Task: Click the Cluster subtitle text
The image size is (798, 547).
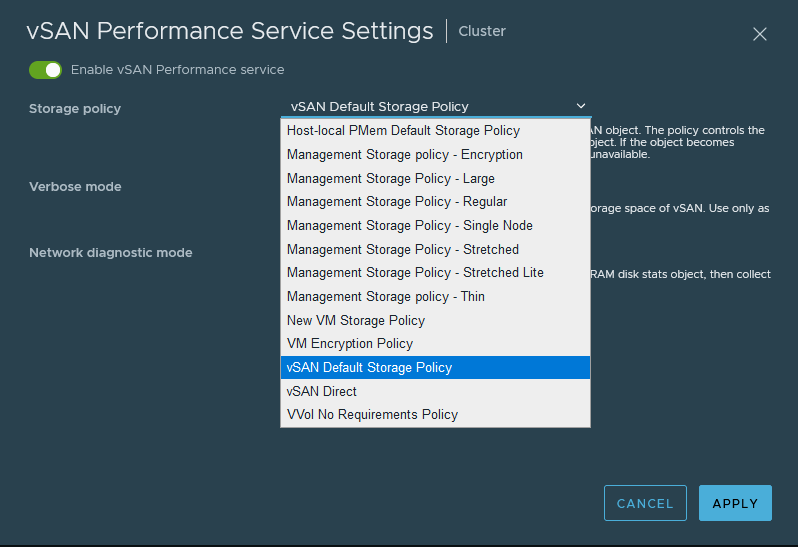Action: point(482,31)
